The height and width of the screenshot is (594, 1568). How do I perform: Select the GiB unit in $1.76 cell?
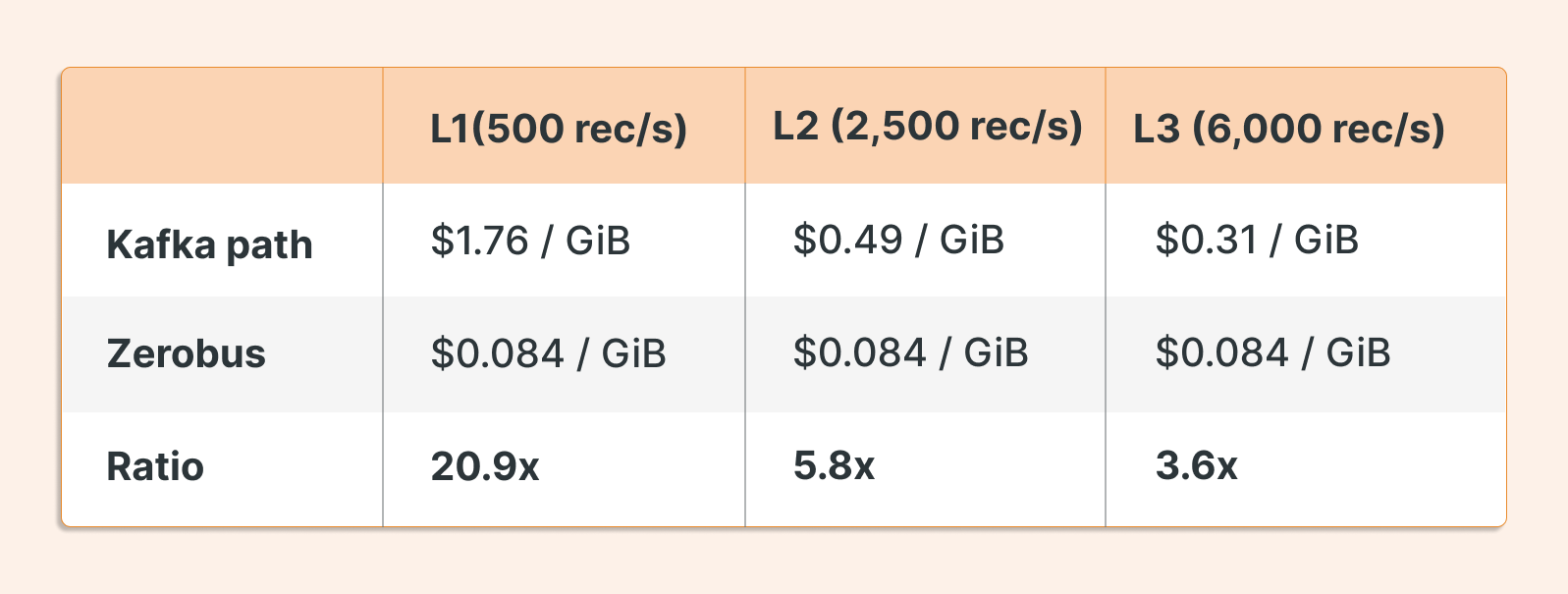pyautogui.click(x=598, y=241)
